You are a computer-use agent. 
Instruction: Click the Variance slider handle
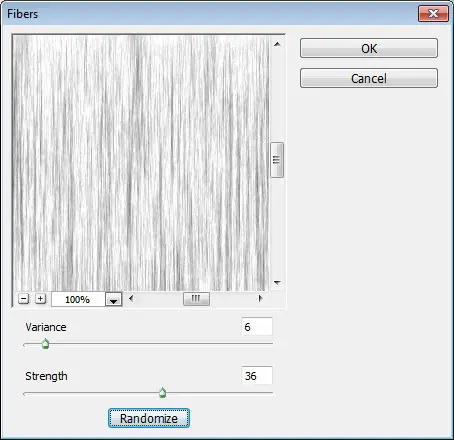[x=46, y=344]
